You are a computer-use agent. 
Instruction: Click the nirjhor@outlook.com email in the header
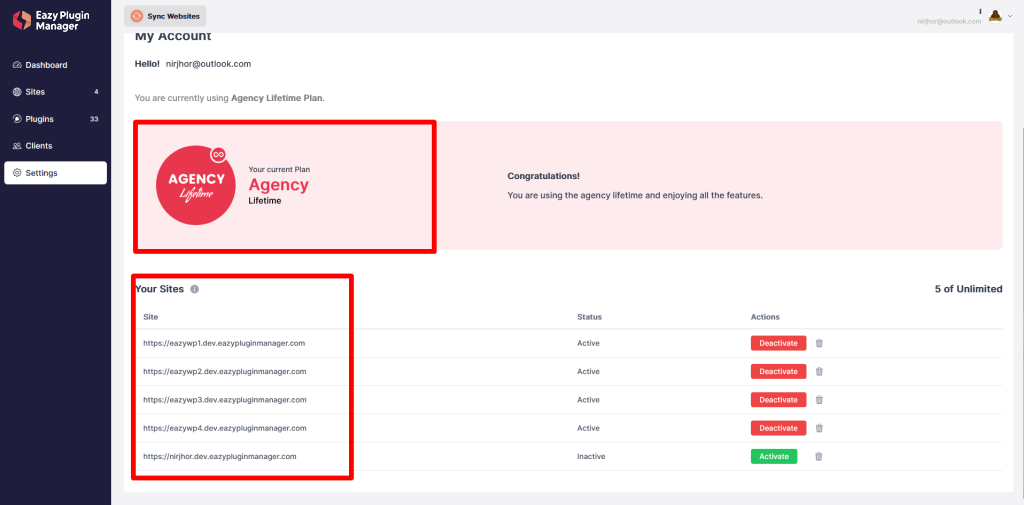(x=949, y=22)
